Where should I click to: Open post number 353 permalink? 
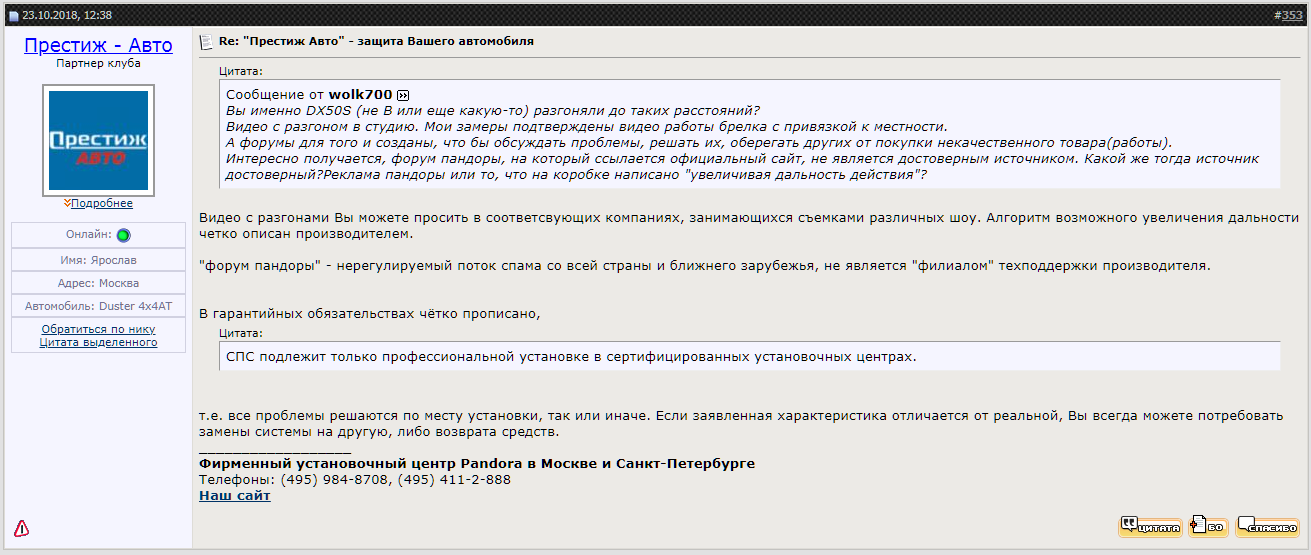point(1291,15)
